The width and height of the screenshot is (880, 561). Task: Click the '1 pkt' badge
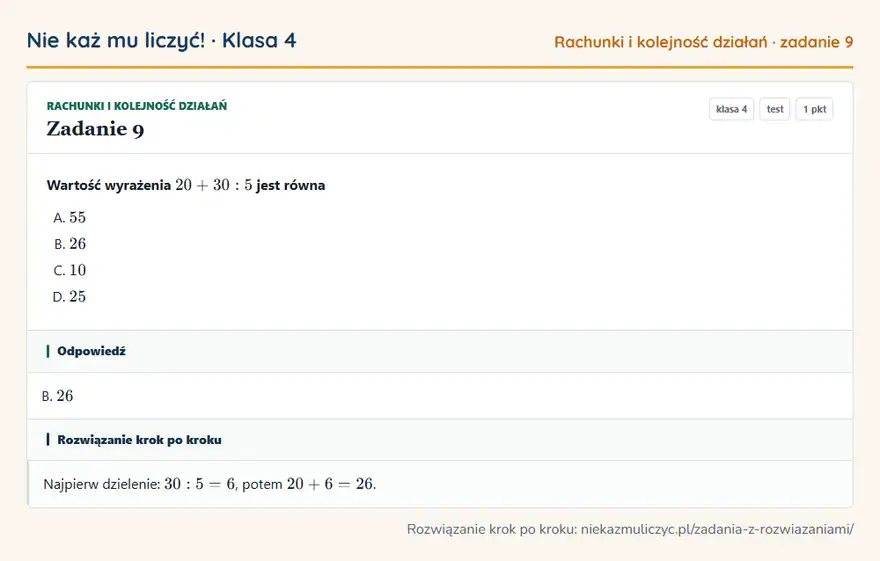[814, 109]
